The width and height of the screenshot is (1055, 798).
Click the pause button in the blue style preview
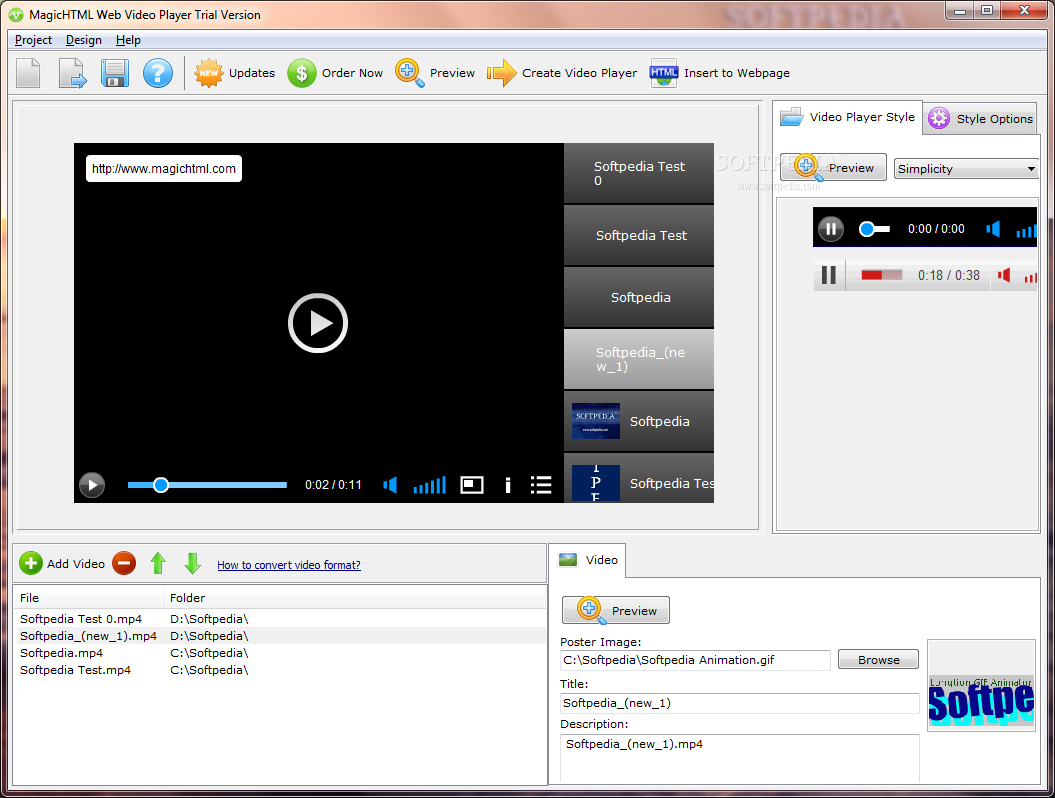pyautogui.click(x=831, y=229)
